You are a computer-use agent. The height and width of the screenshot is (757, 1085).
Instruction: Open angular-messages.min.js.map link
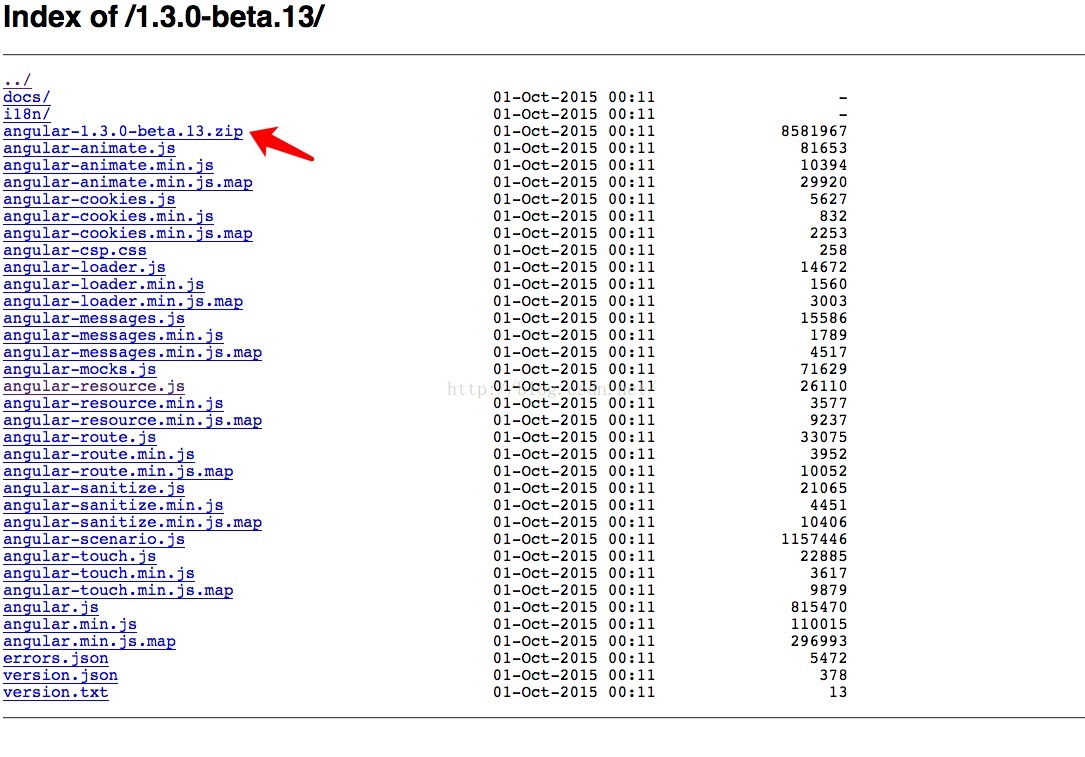[133, 352]
